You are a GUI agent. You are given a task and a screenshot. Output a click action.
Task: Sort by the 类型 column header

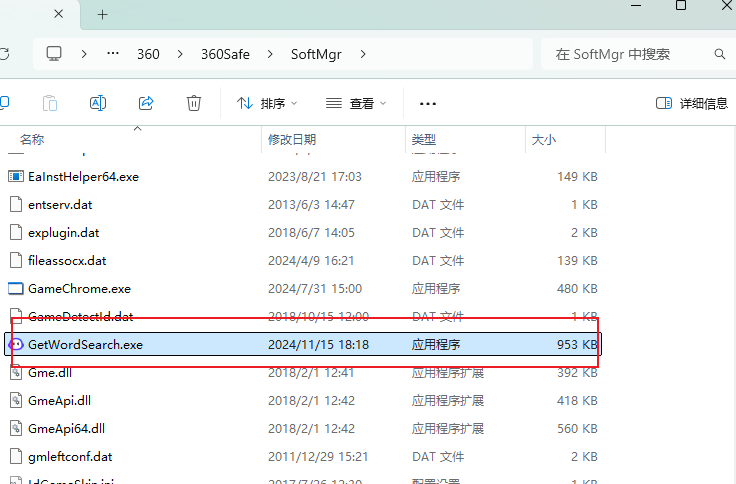[423, 139]
